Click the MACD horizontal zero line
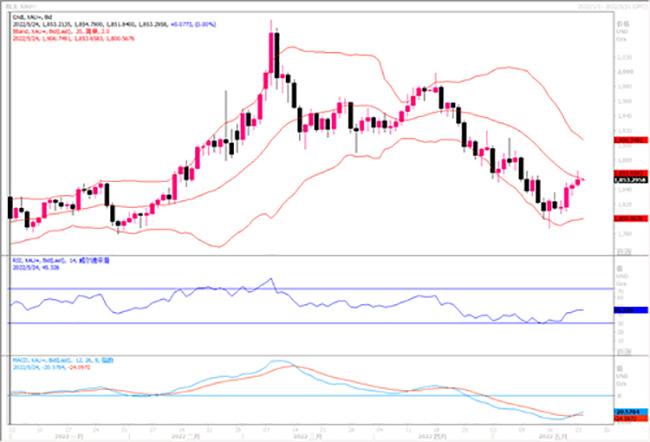Image resolution: width=650 pixels, height=442 pixels. tap(300, 394)
